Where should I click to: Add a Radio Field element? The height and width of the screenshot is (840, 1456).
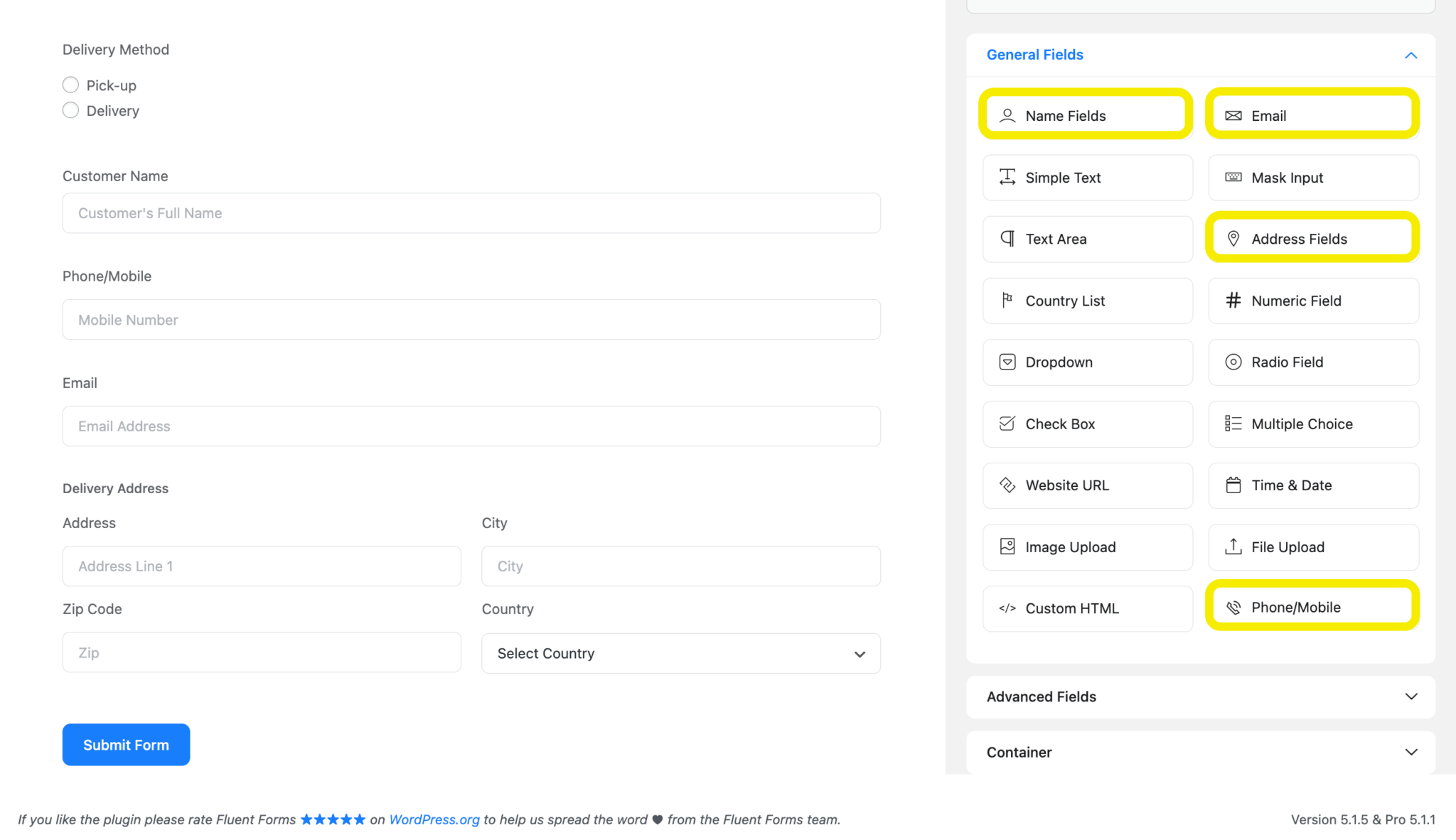coord(1313,362)
